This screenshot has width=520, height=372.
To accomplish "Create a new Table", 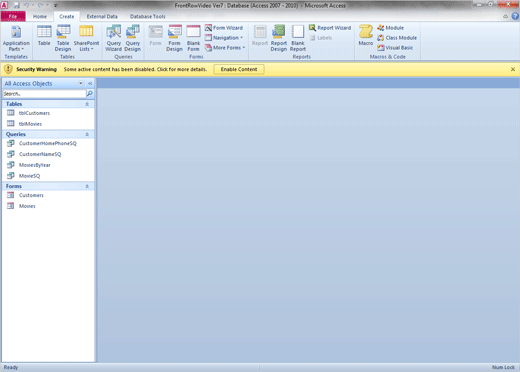I will tap(44, 35).
